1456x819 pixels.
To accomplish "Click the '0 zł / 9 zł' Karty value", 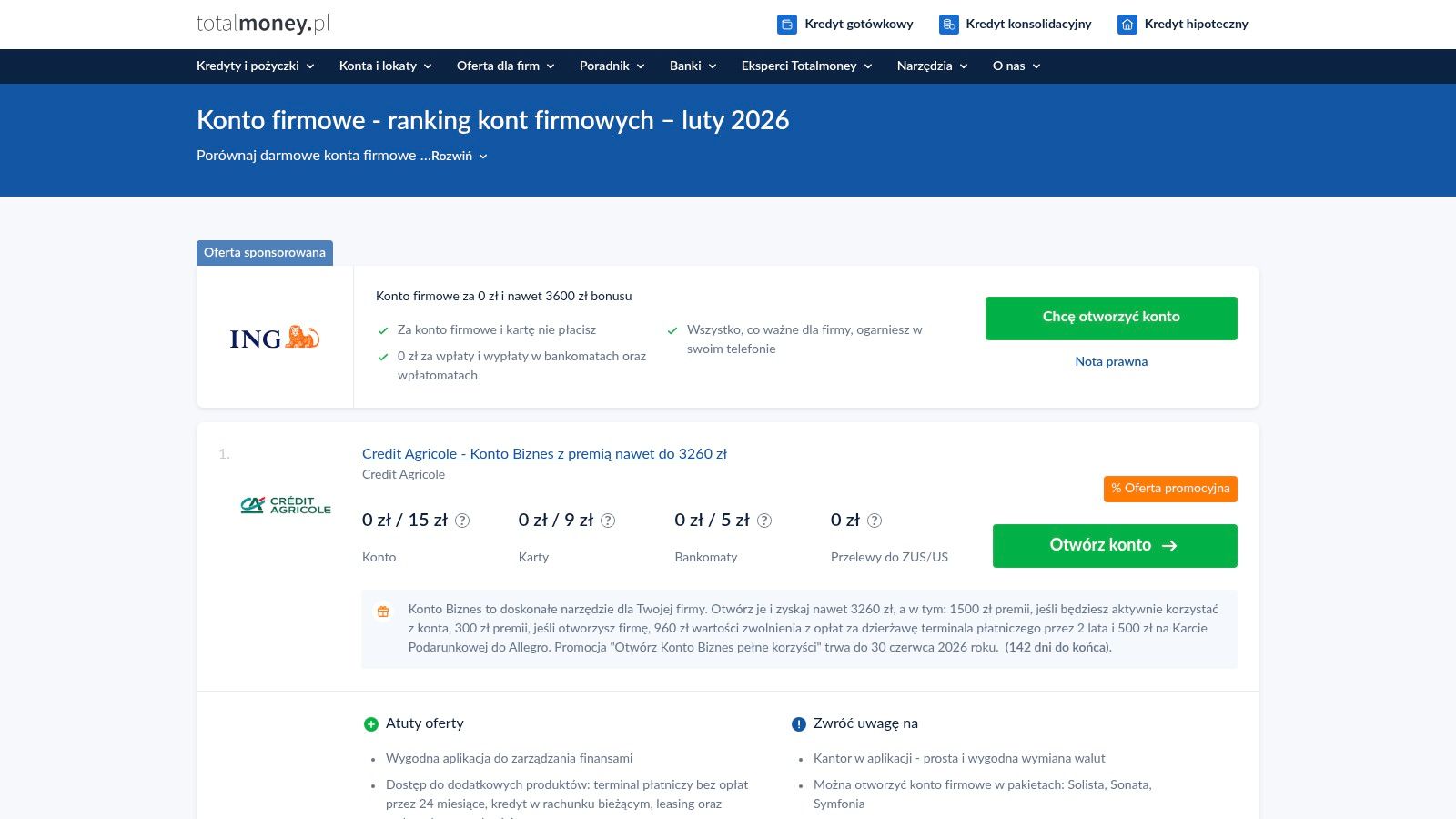I will tap(556, 520).
